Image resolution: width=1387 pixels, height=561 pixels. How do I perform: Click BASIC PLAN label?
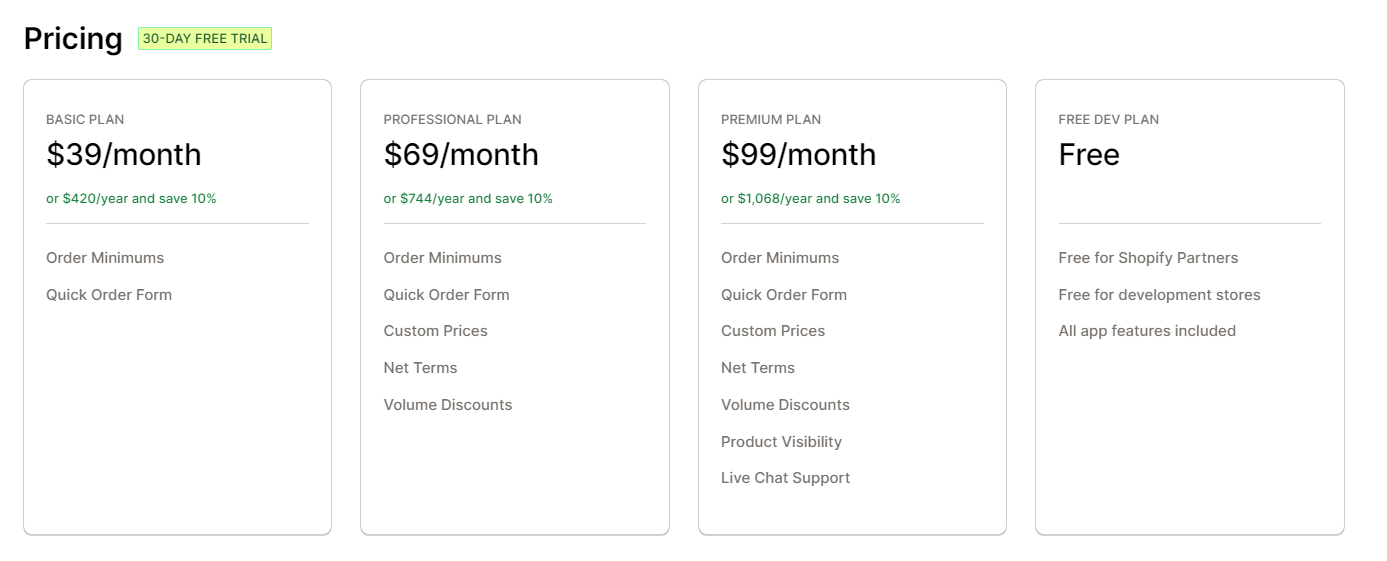point(85,119)
